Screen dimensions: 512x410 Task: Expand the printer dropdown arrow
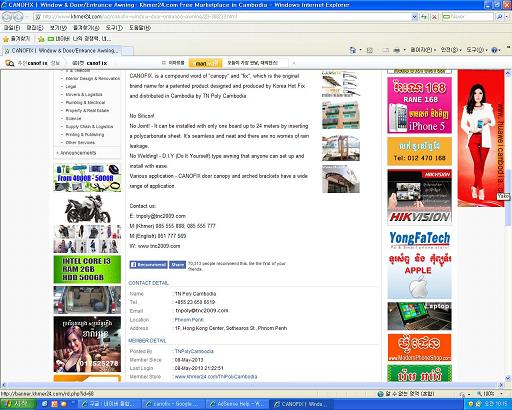tap(404, 50)
